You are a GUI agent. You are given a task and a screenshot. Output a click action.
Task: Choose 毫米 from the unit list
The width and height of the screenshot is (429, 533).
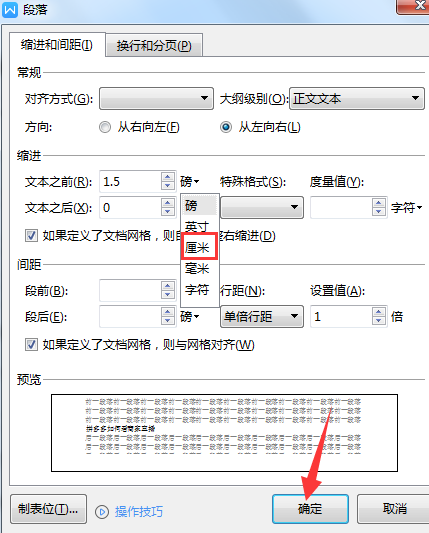click(x=197, y=269)
